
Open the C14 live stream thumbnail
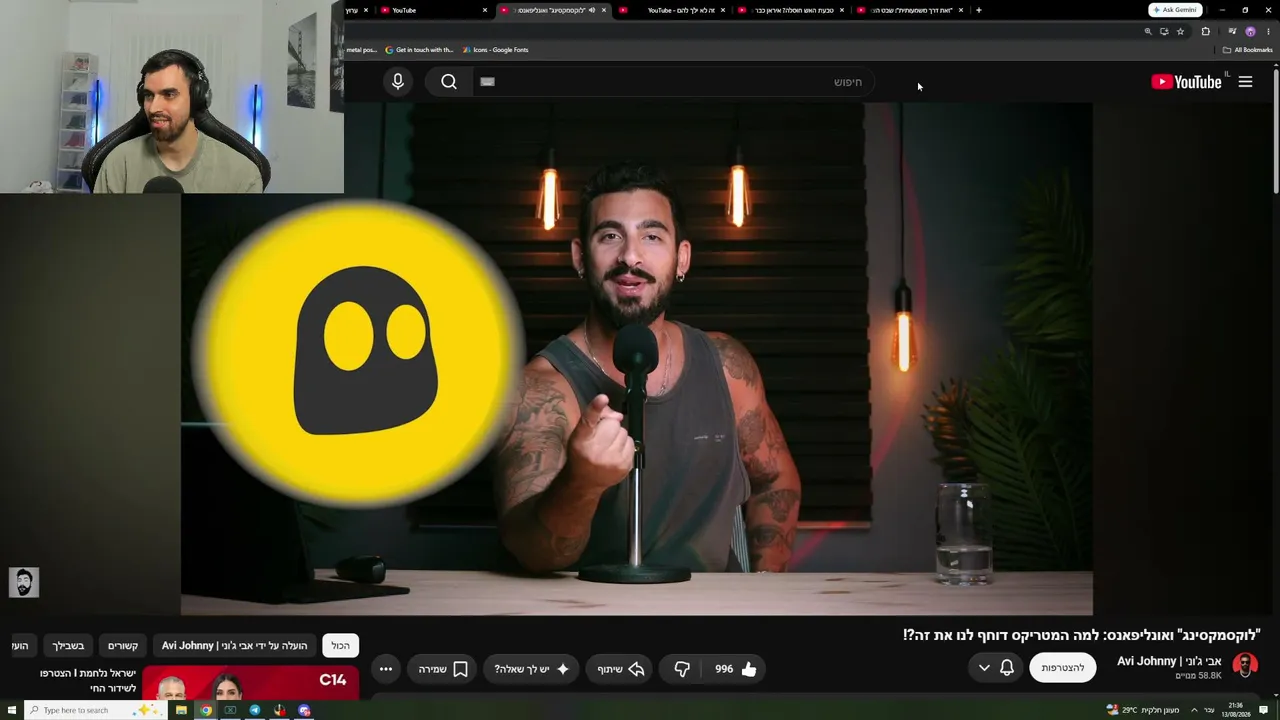point(250,683)
